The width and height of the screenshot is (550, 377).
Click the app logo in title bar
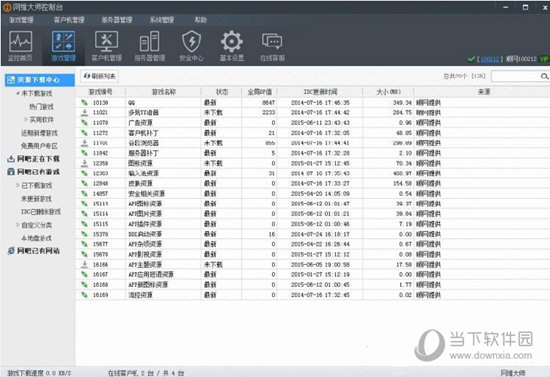pos(7,7)
